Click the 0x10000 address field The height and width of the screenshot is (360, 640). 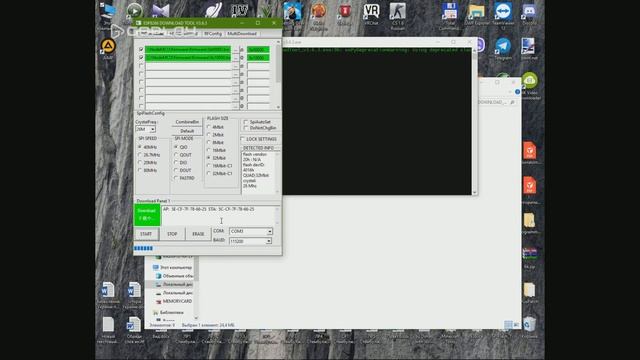(258, 58)
